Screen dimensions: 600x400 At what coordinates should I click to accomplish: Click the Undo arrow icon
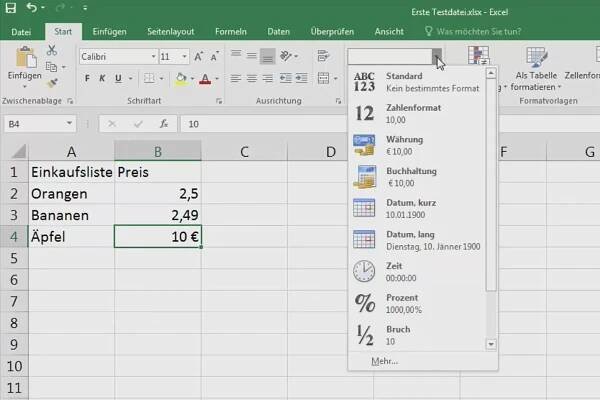click(x=33, y=9)
